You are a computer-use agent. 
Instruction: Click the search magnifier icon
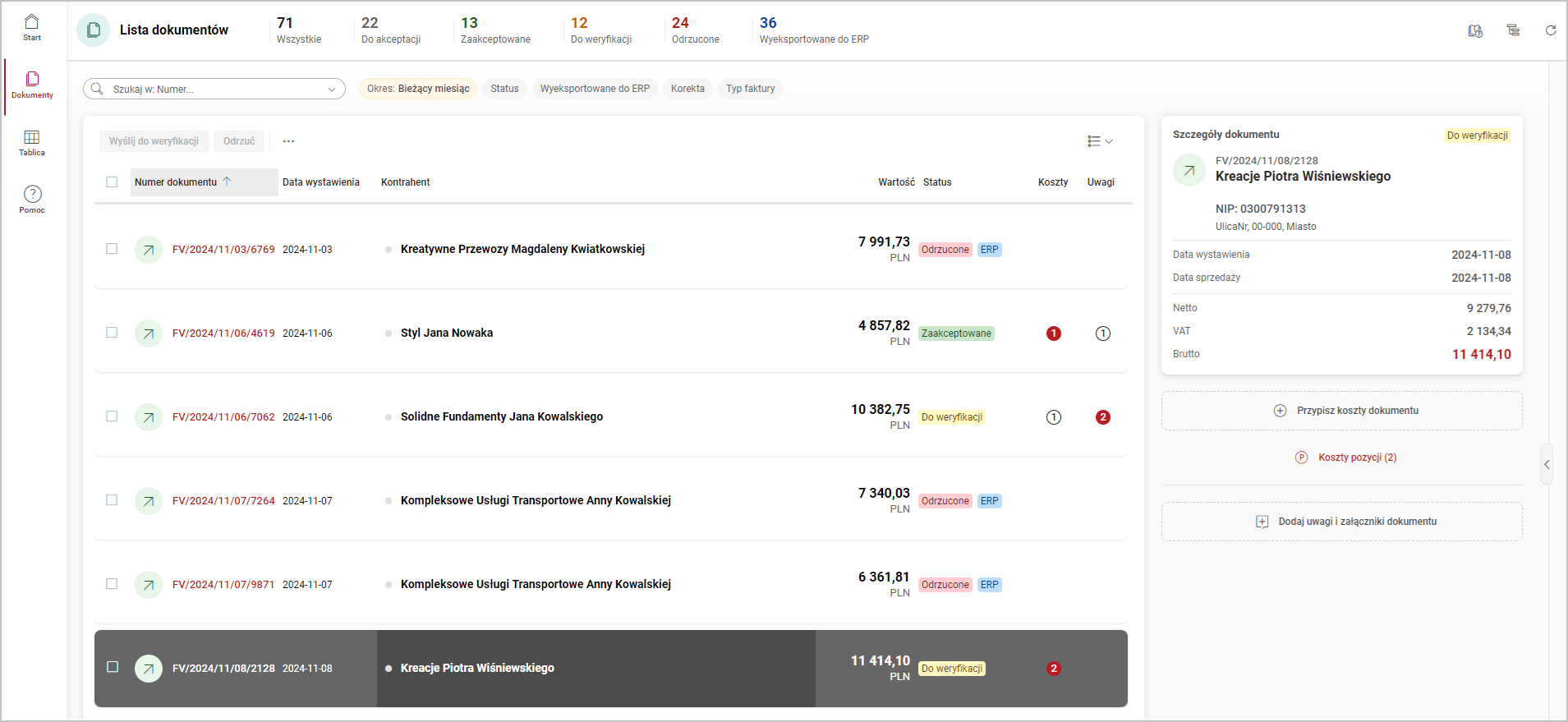click(97, 89)
